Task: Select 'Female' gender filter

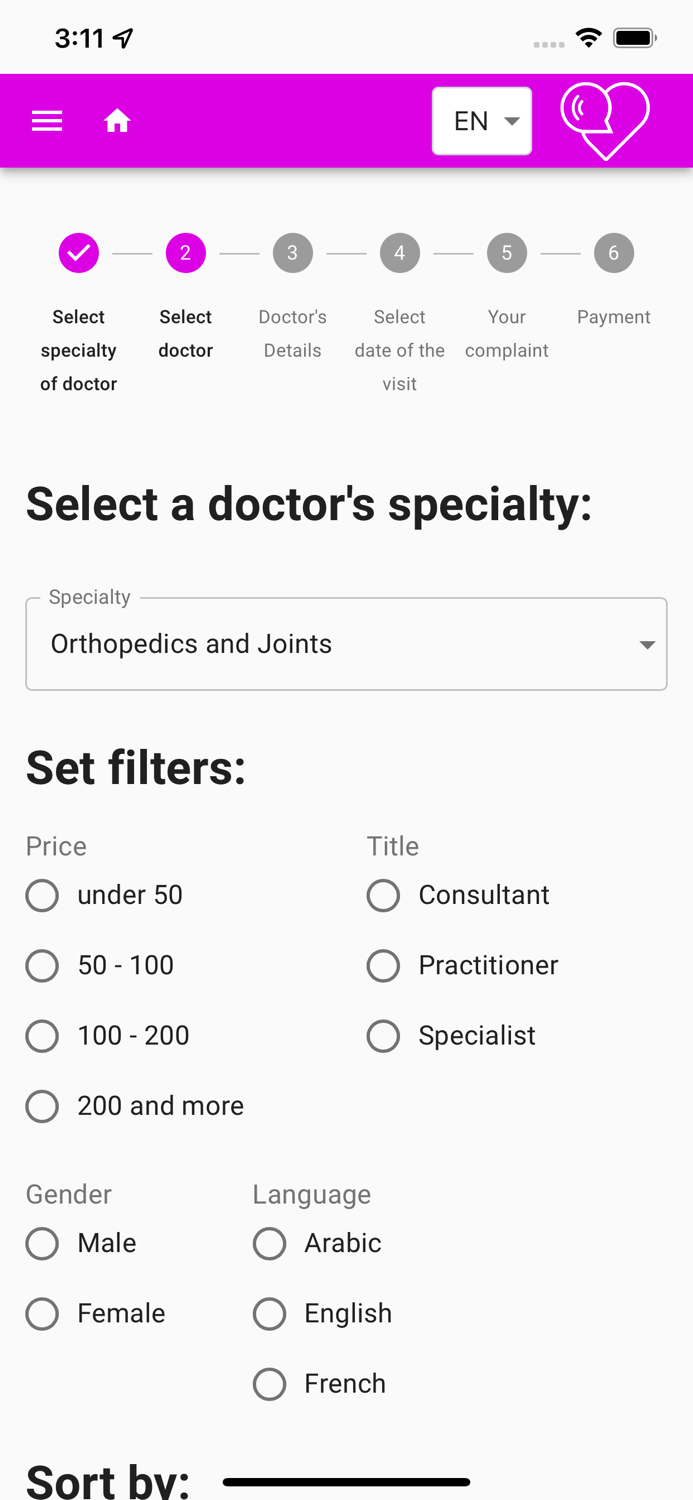Action: point(42,1313)
